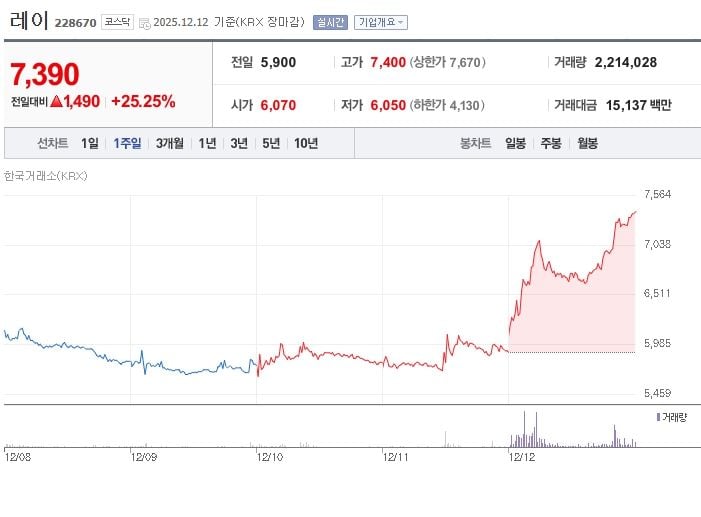
Task: Click the stock name 레이
Action: pos(27,20)
